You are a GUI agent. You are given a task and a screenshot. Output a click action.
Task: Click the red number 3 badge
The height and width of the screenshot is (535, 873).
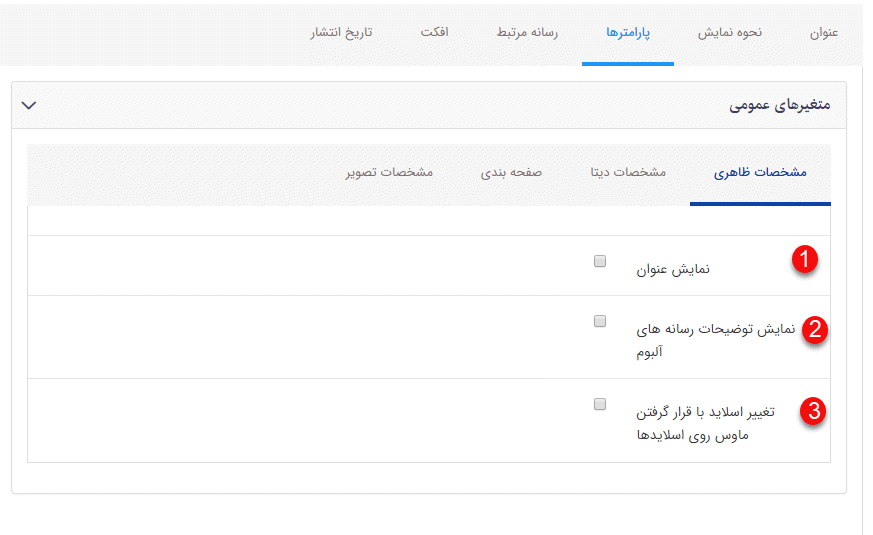click(x=816, y=411)
